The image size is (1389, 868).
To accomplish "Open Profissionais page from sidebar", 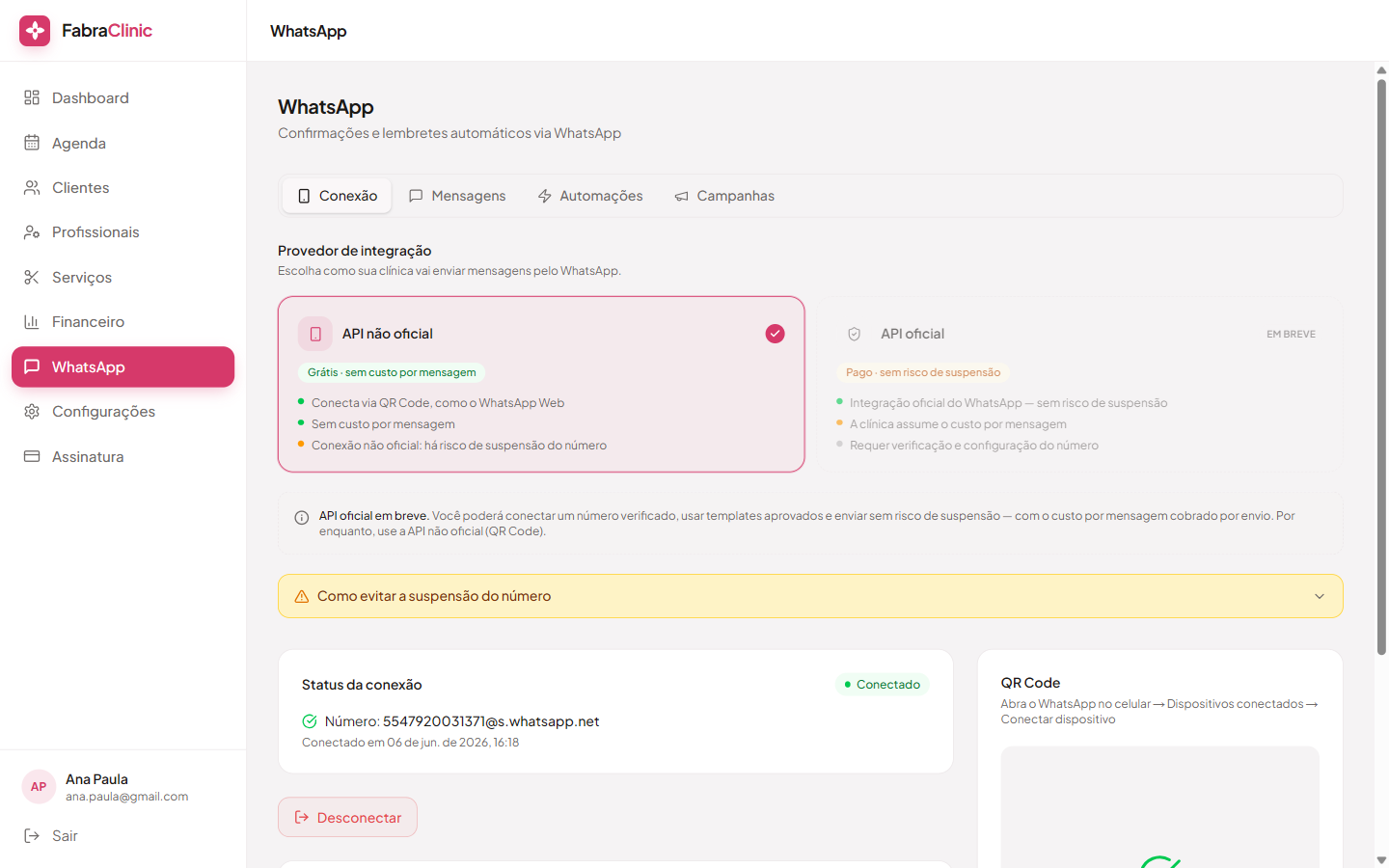I will (123, 231).
